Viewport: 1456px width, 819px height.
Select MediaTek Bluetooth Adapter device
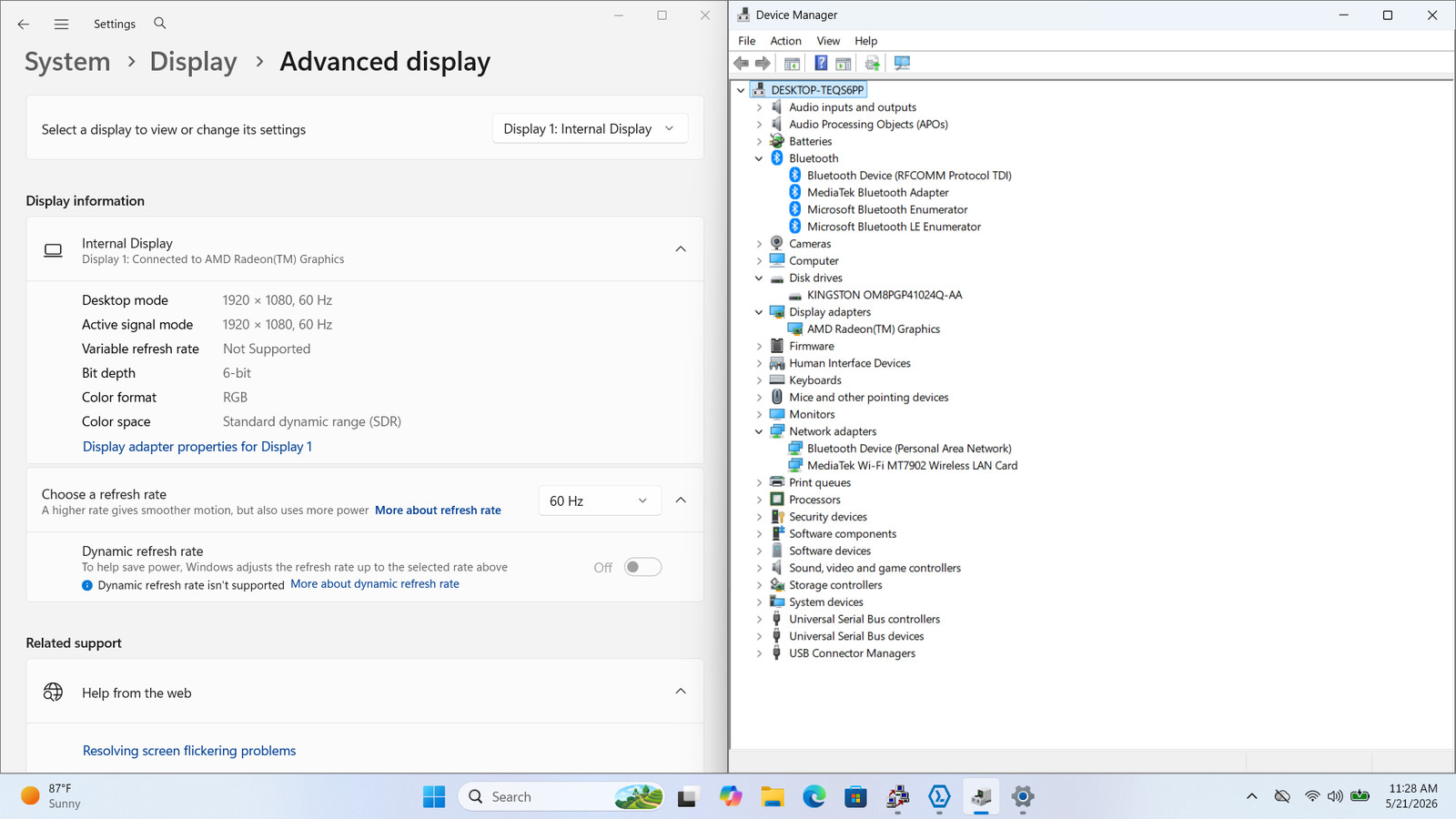click(x=877, y=192)
